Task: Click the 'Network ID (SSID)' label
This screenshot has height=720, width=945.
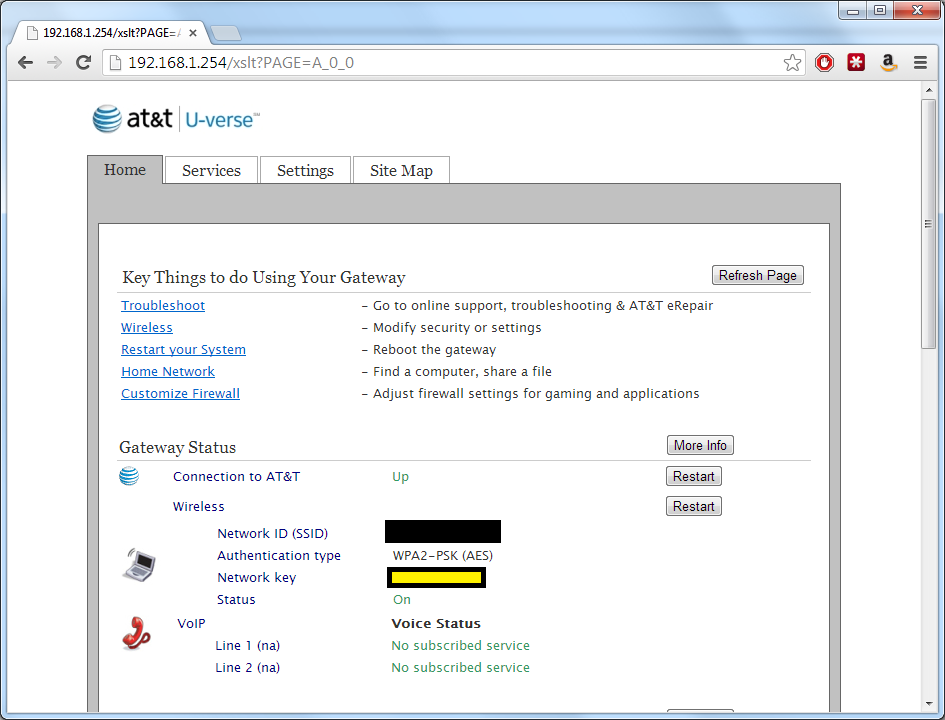Action: tap(272, 534)
